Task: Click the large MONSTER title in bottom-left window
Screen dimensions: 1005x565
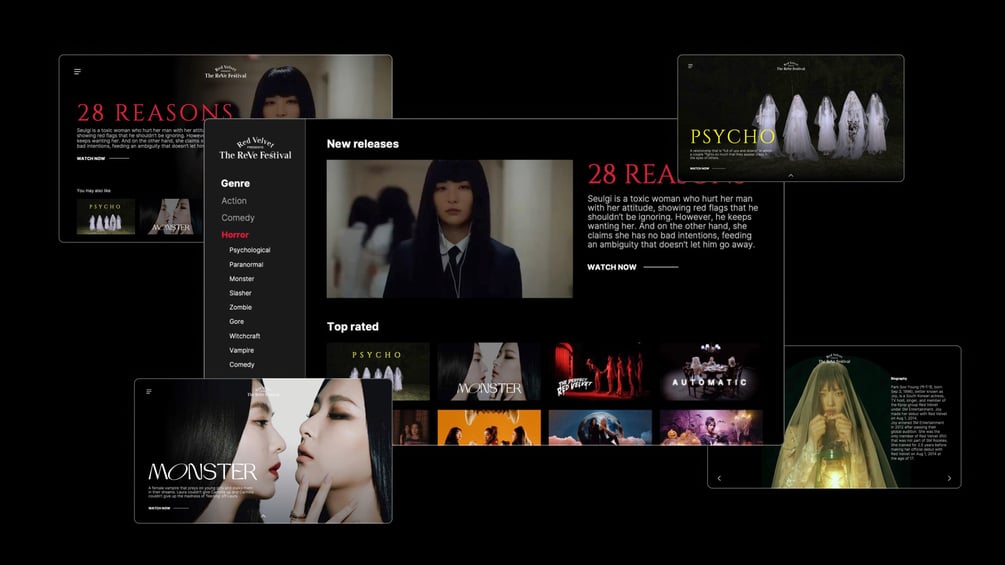Action: coord(203,472)
